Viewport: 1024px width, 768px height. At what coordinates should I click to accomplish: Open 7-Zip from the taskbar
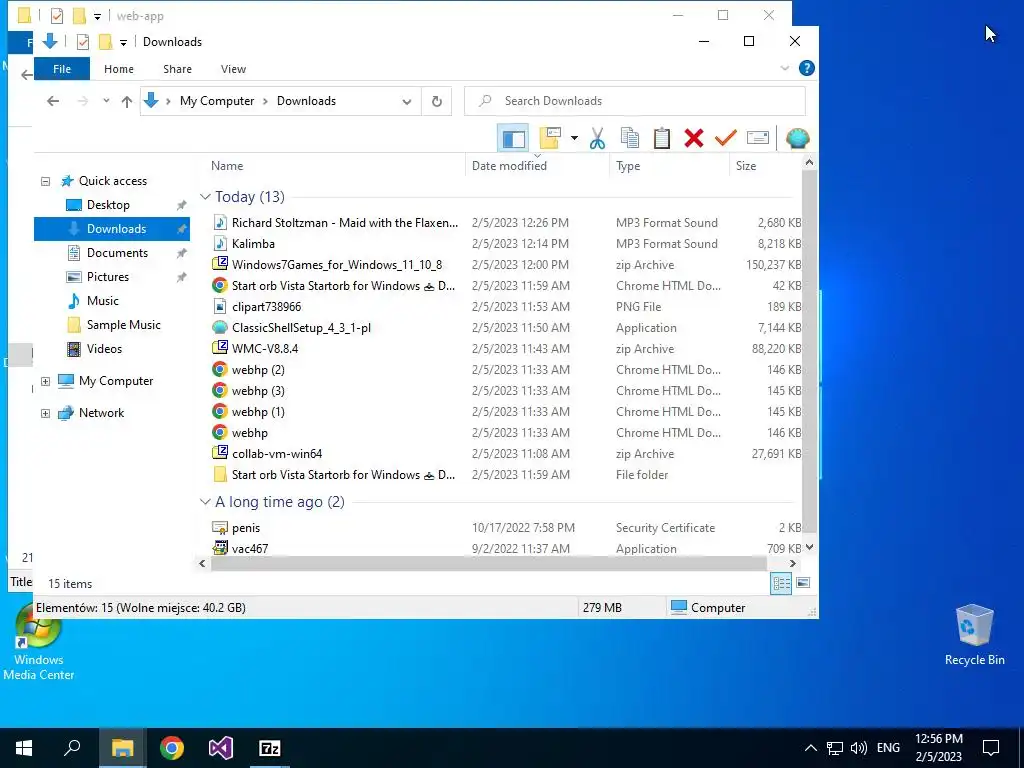tap(270, 748)
